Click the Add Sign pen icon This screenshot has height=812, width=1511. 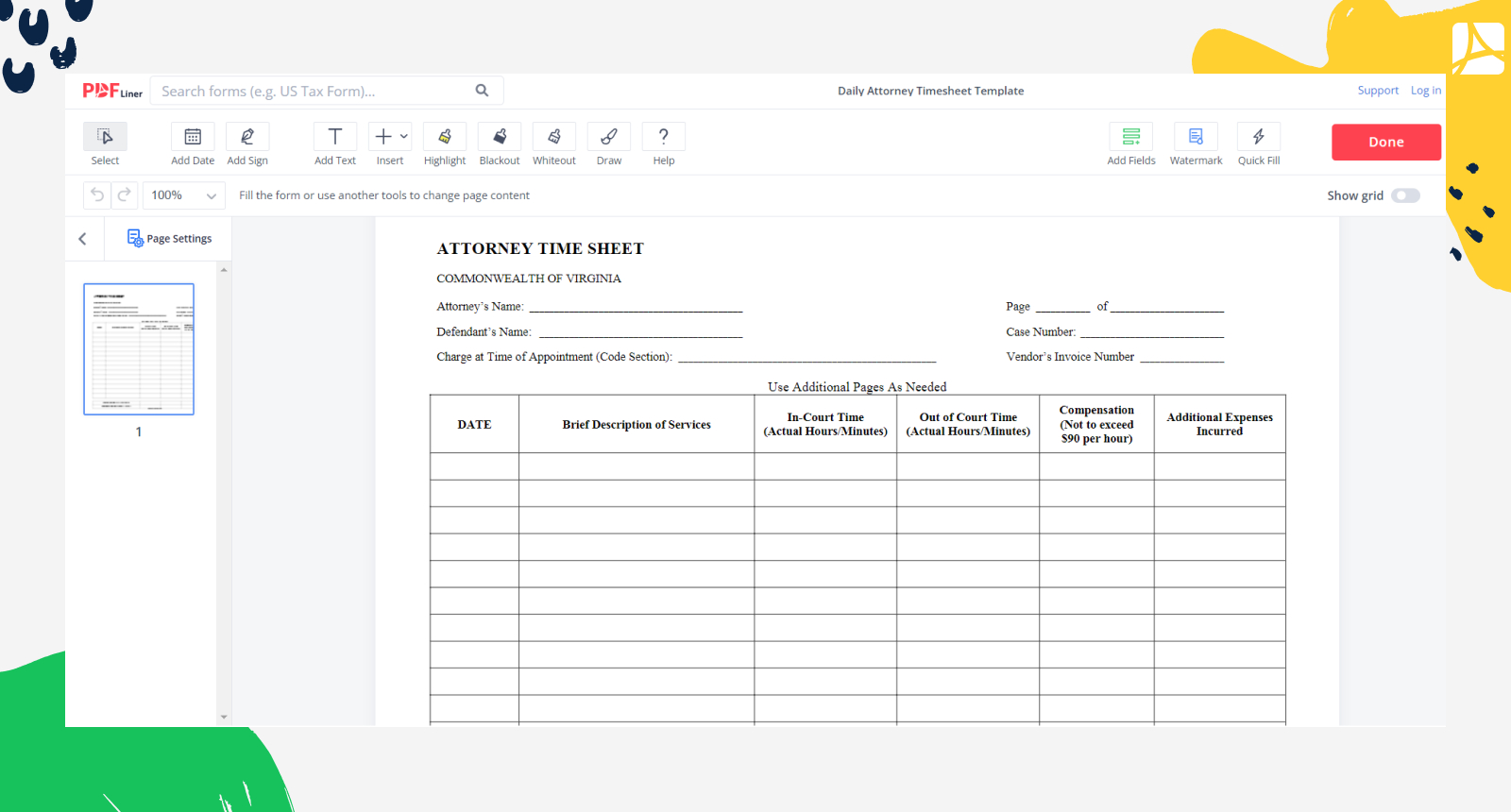pos(247,137)
